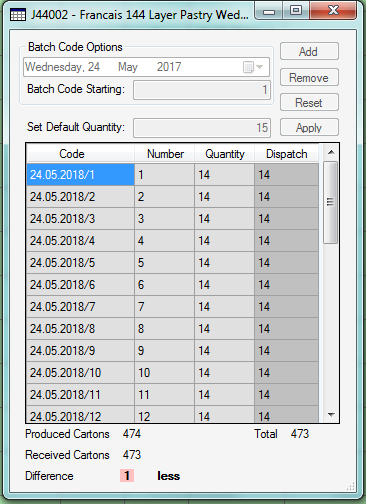This screenshot has width=366, height=504.
Task: Click the scrollbar up arrow
Action: click(x=331, y=152)
